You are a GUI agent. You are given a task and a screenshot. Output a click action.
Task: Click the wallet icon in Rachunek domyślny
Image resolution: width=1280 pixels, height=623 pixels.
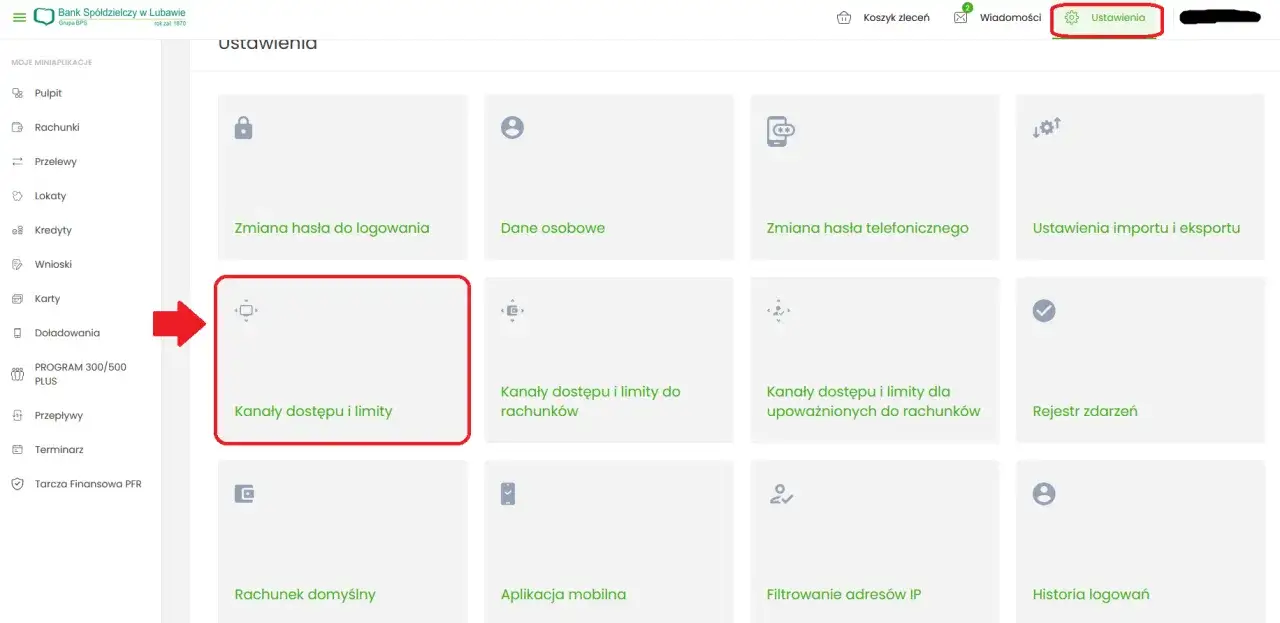[244, 493]
